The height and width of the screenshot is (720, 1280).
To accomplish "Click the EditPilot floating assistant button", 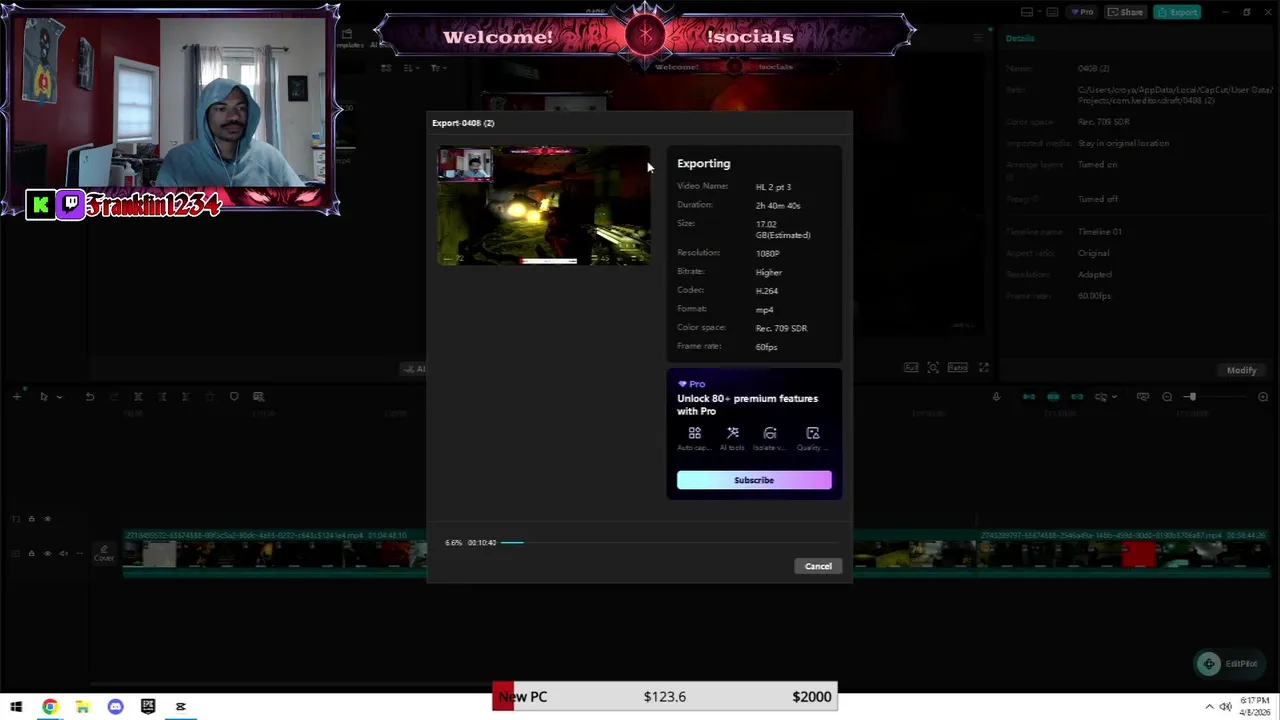I will click(1228, 663).
